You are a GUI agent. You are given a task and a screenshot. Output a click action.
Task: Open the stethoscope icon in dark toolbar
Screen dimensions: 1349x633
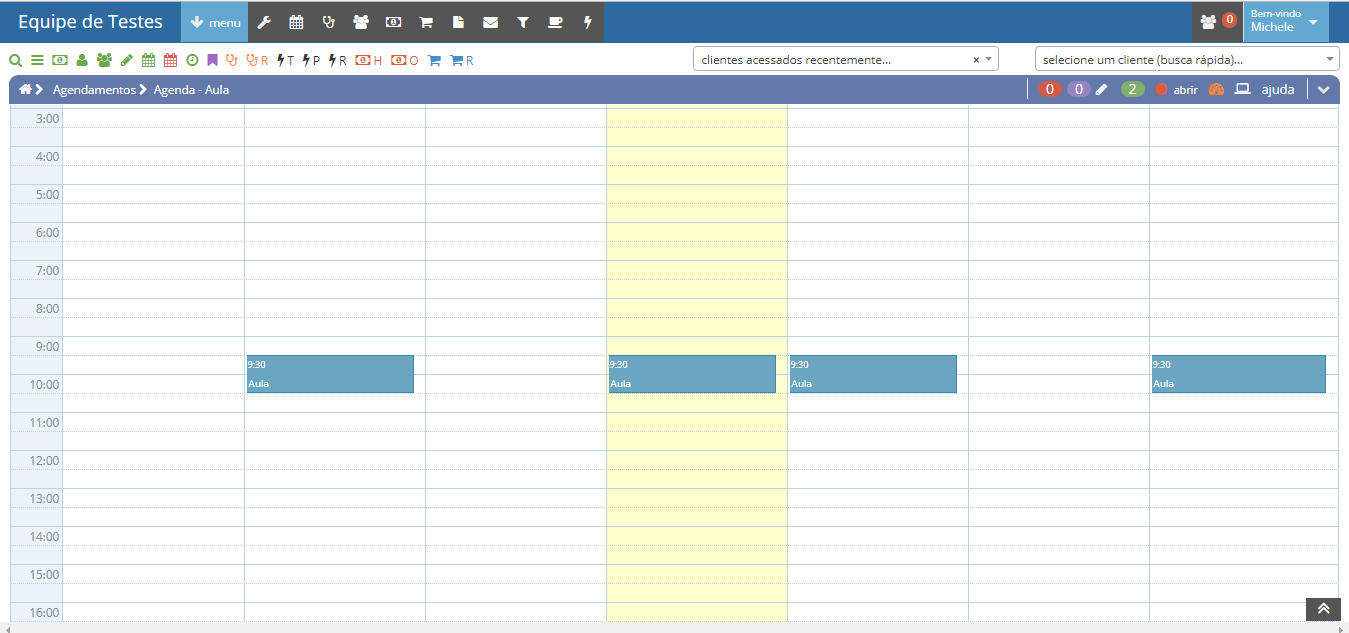[x=329, y=22]
